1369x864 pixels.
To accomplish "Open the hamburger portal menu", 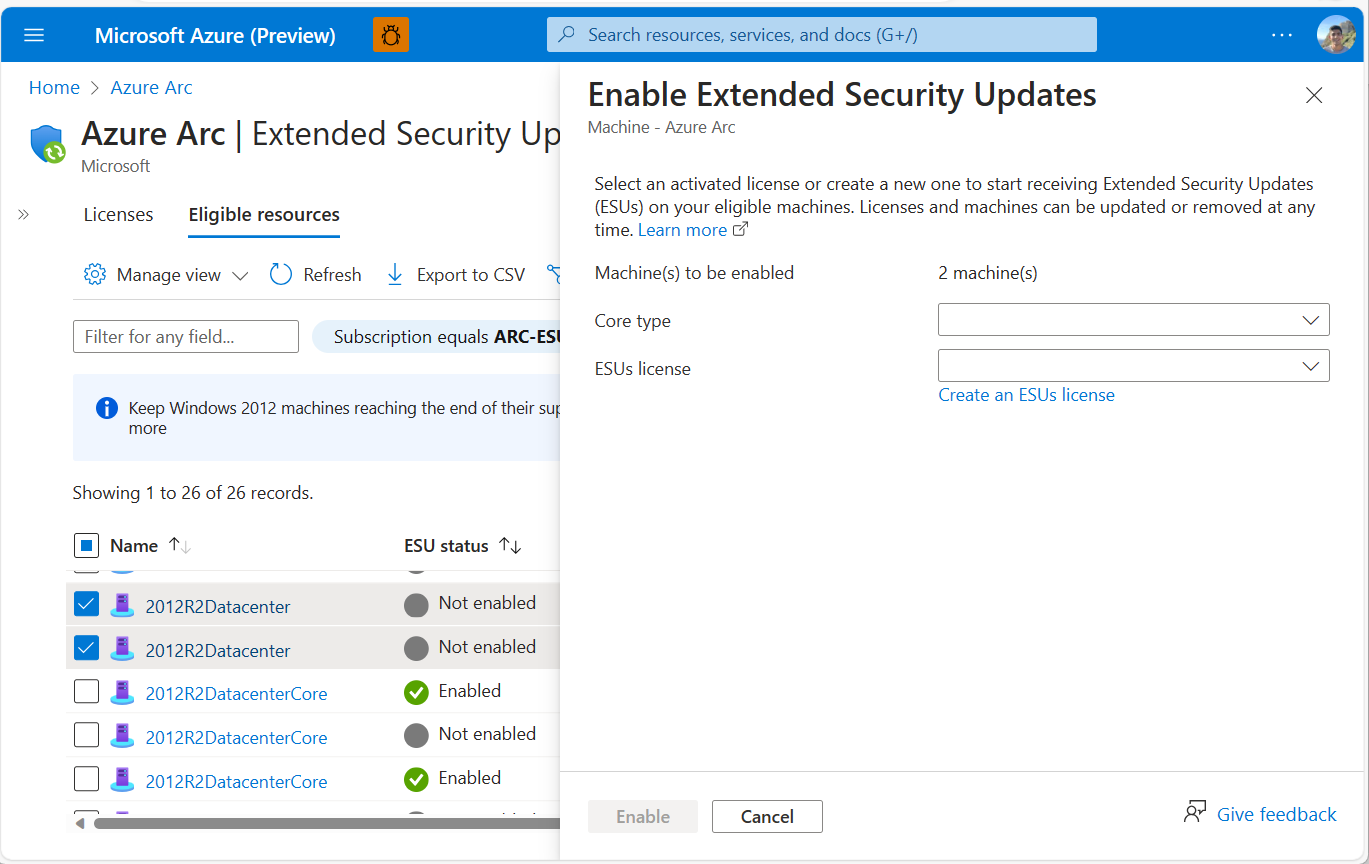I will click(34, 35).
